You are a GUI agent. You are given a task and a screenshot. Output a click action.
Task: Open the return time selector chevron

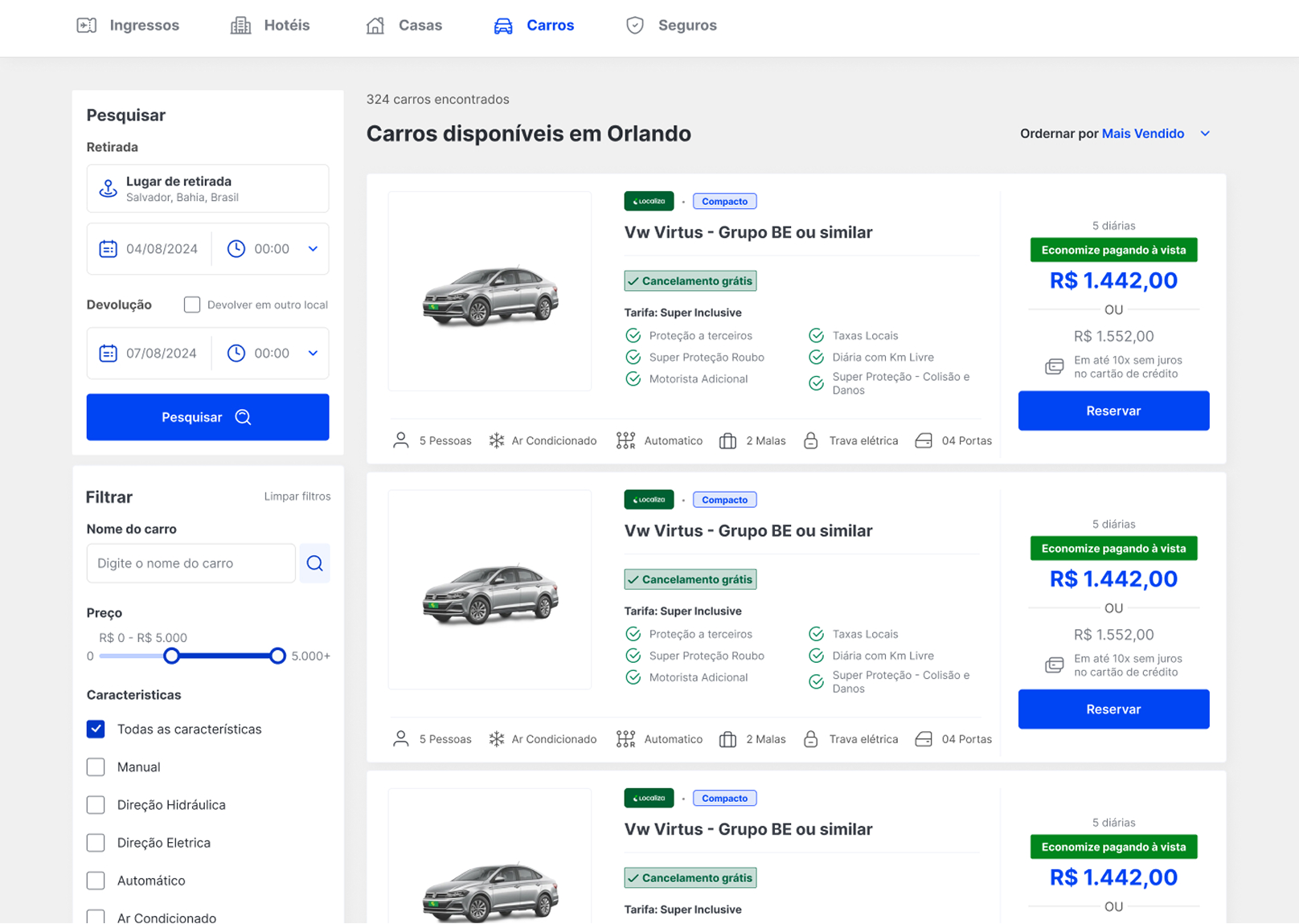pyautogui.click(x=312, y=353)
